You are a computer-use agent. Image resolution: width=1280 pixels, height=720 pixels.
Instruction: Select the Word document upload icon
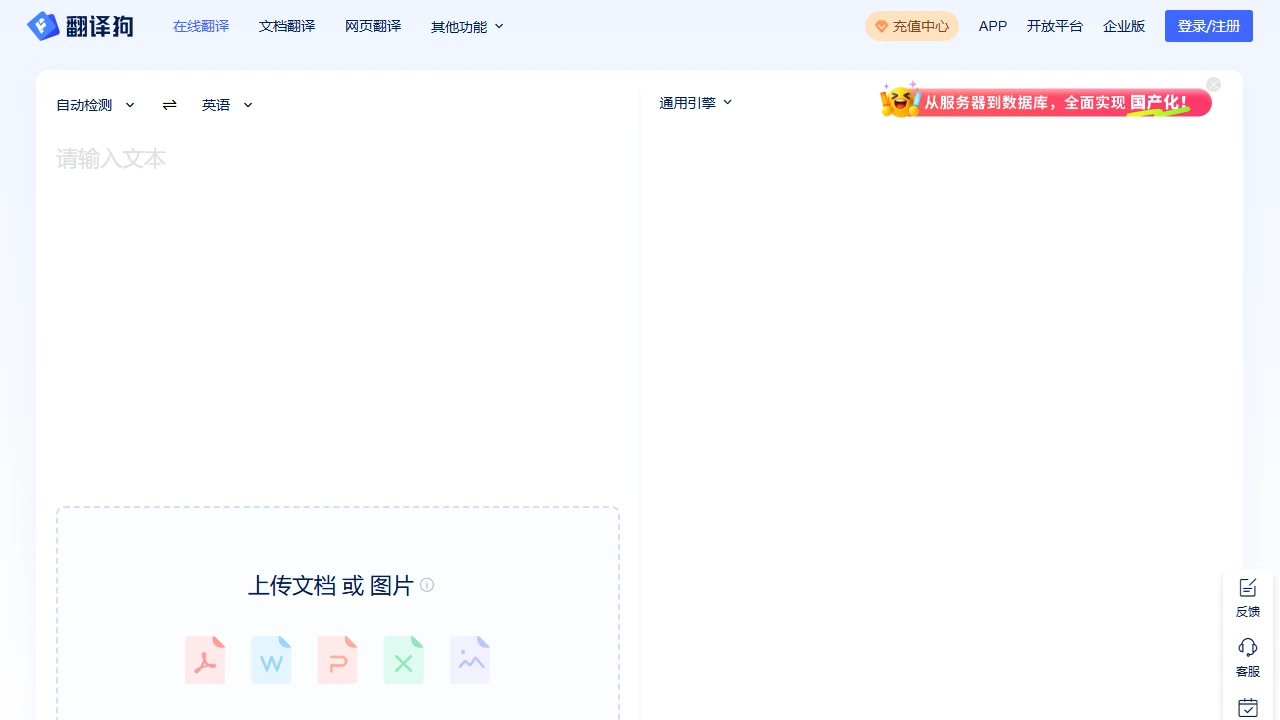271,660
